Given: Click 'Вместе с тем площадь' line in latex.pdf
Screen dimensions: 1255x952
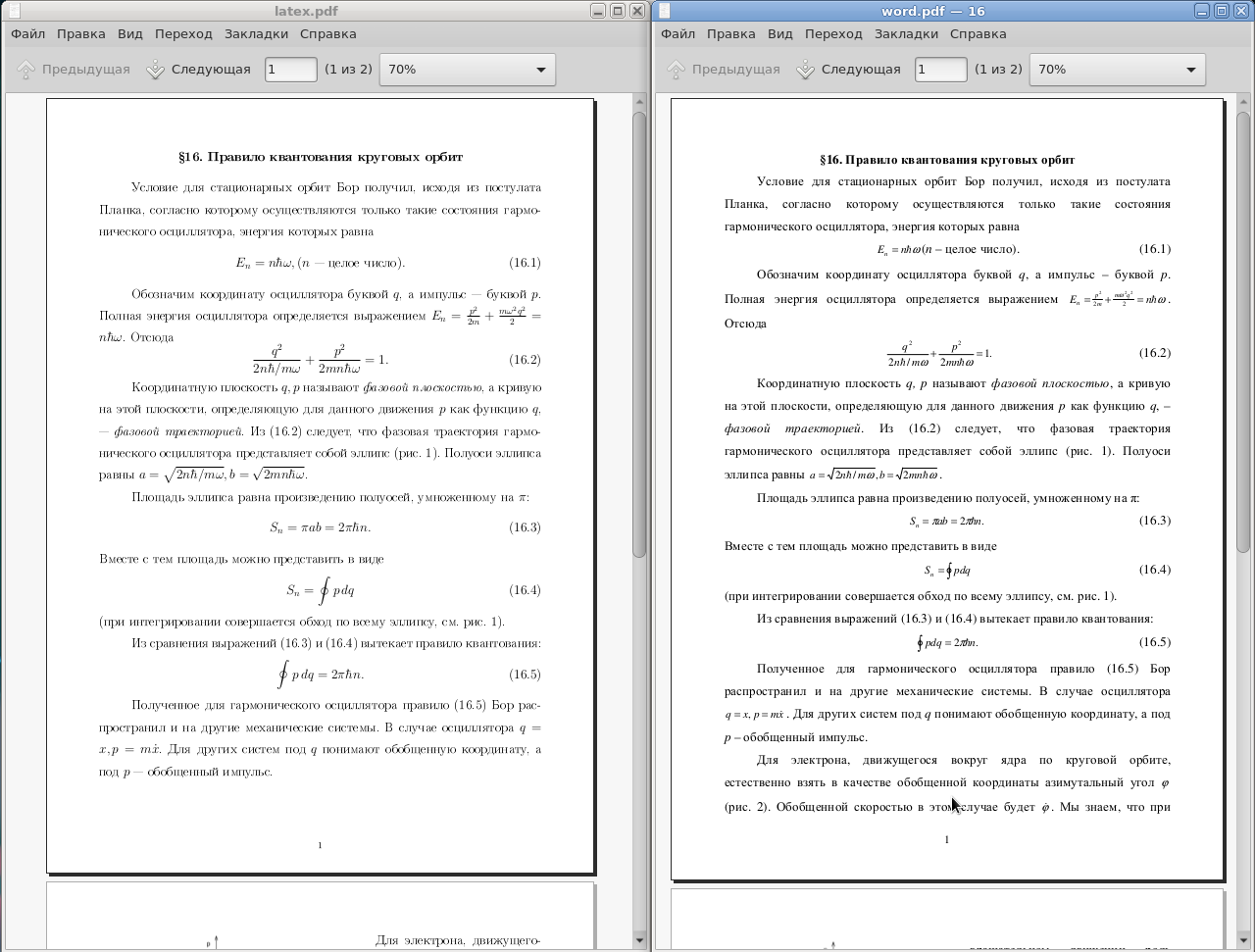Looking at the screenshot, I should click(241, 559).
